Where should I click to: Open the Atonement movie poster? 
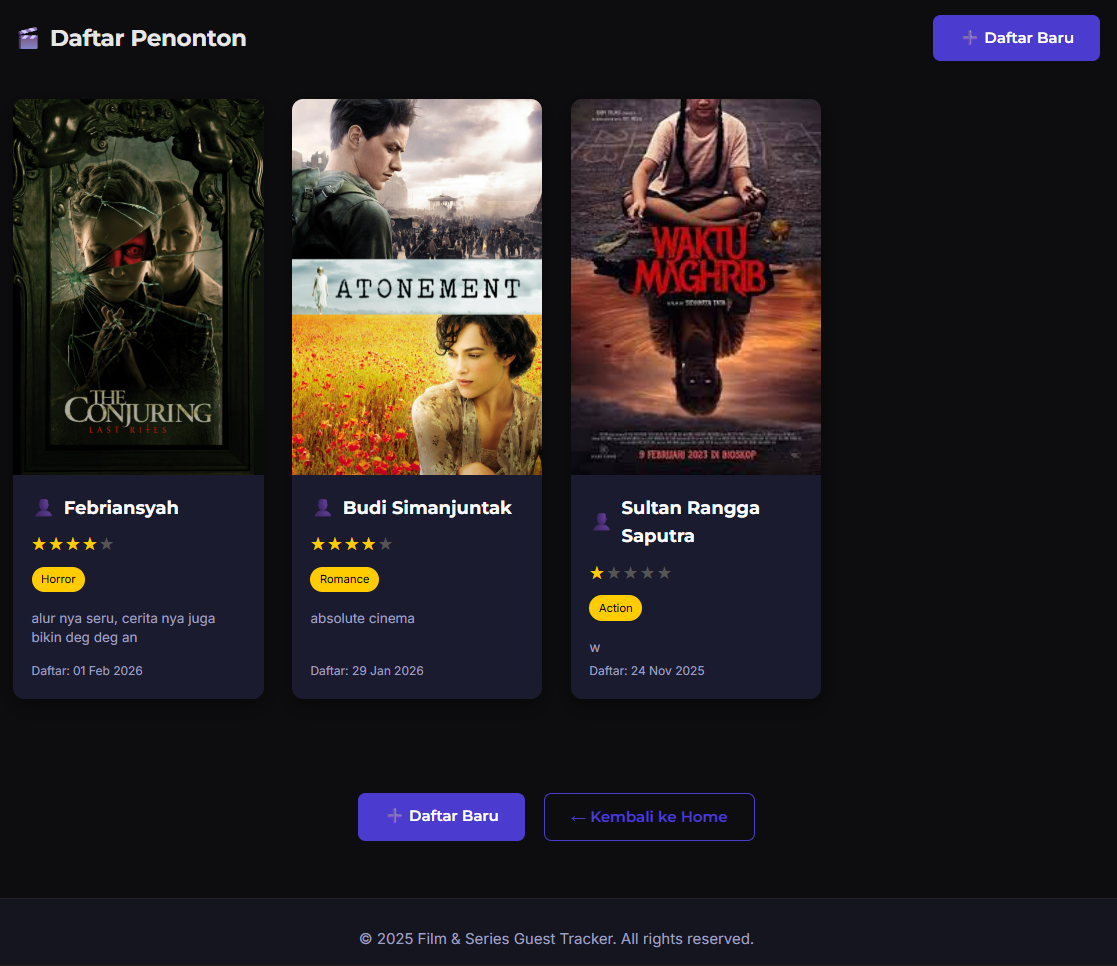pos(417,287)
